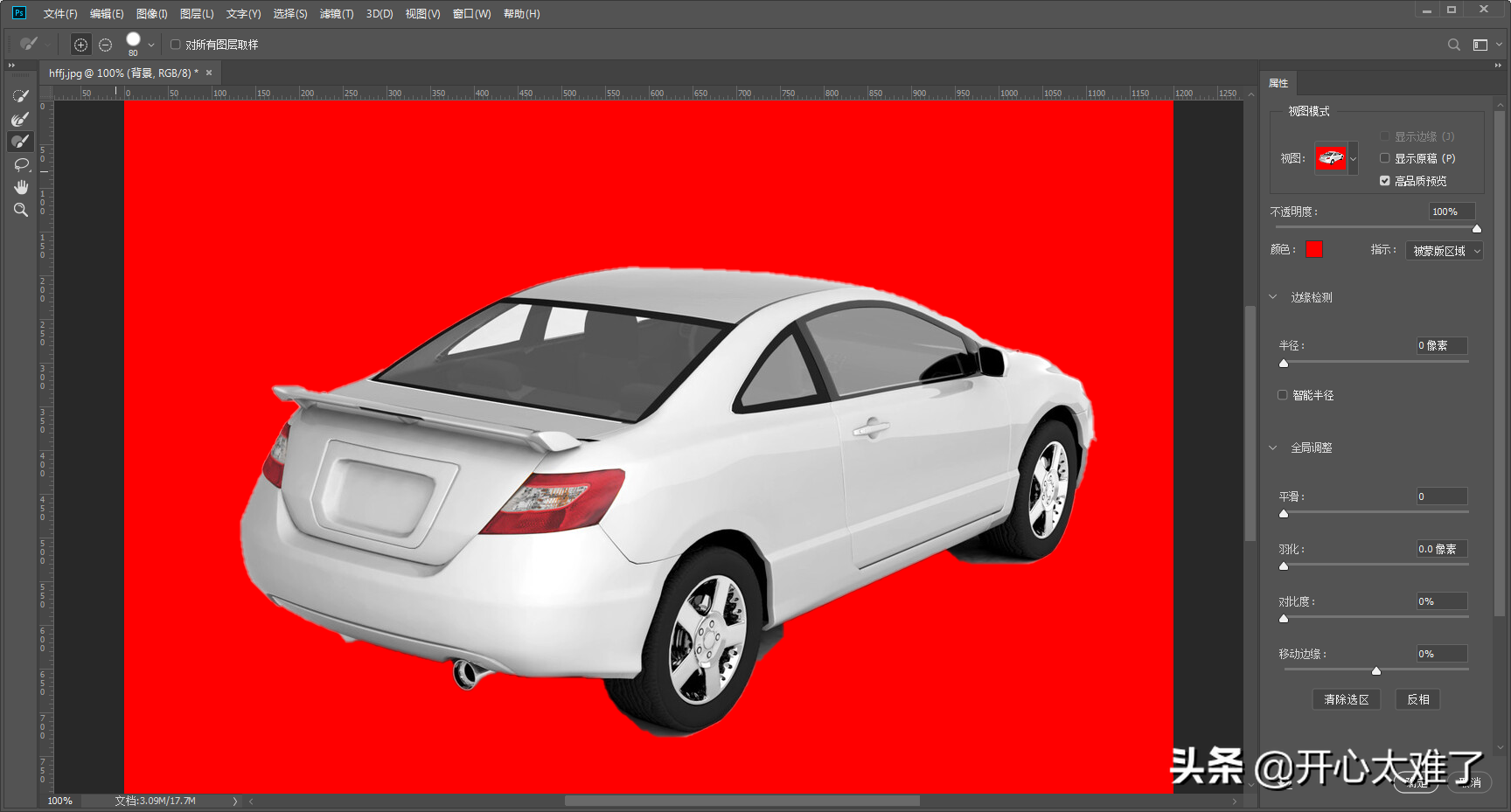Click the subtract-from-selection minus brush mode
This screenshot has height=812, width=1511.
pos(105,45)
